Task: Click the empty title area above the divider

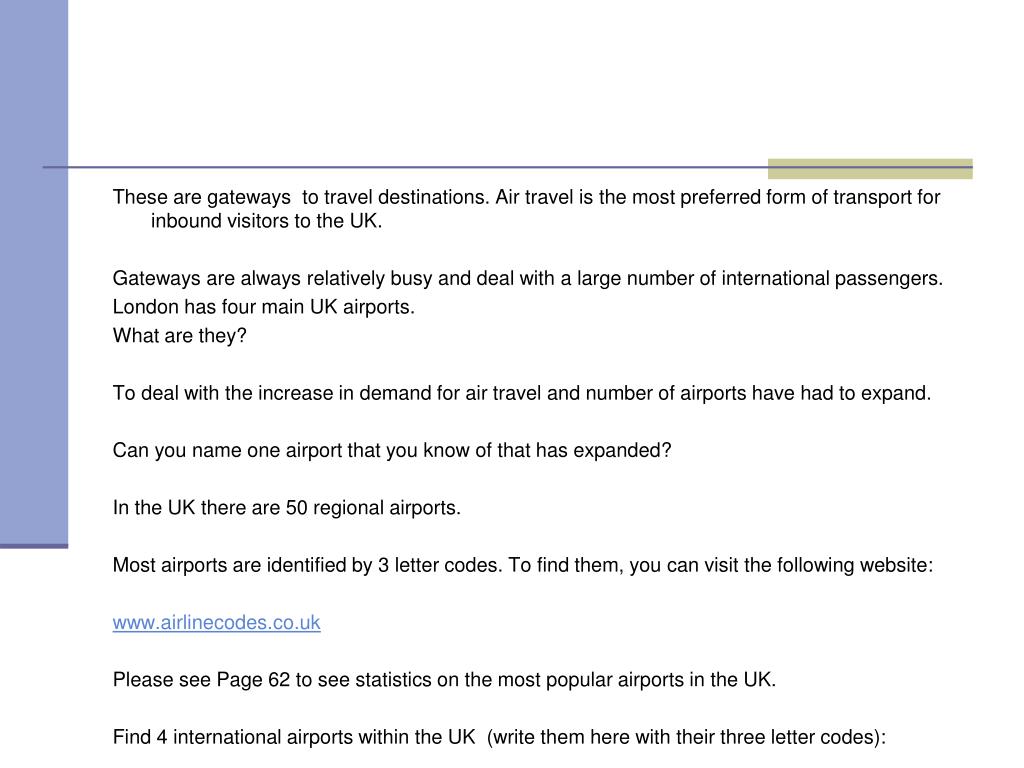Action: pos(520,82)
